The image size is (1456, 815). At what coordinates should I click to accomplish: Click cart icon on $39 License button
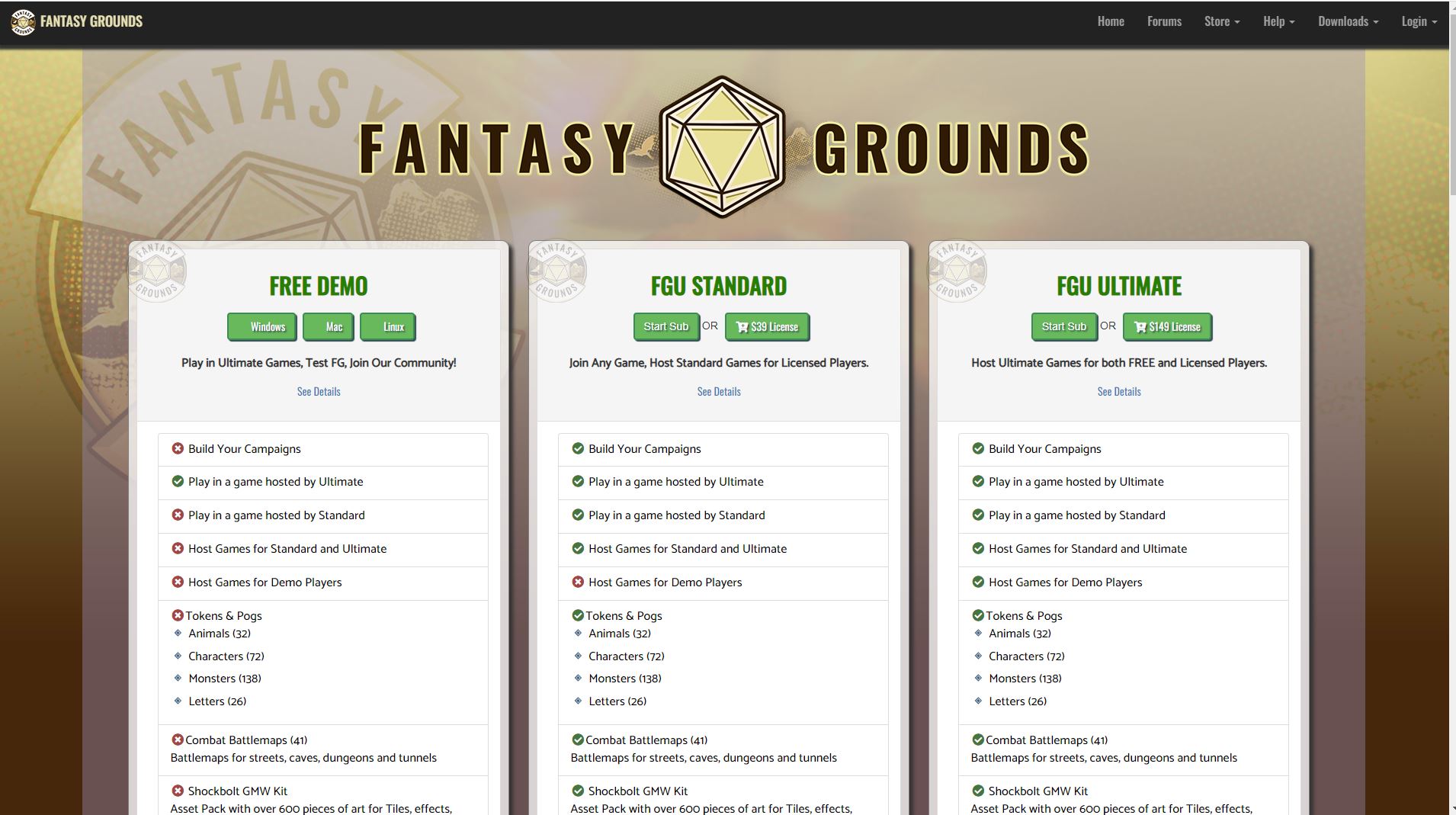[x=742, y=327]
